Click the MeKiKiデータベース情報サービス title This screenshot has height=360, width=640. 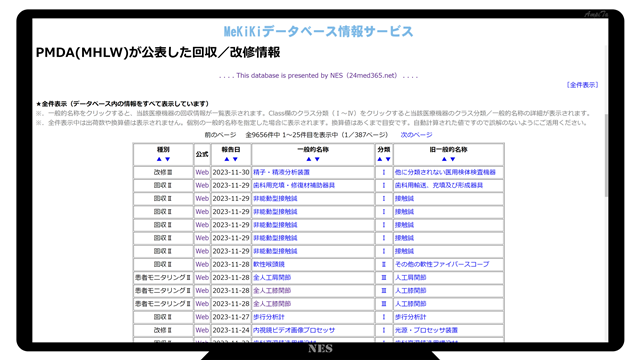319,31
